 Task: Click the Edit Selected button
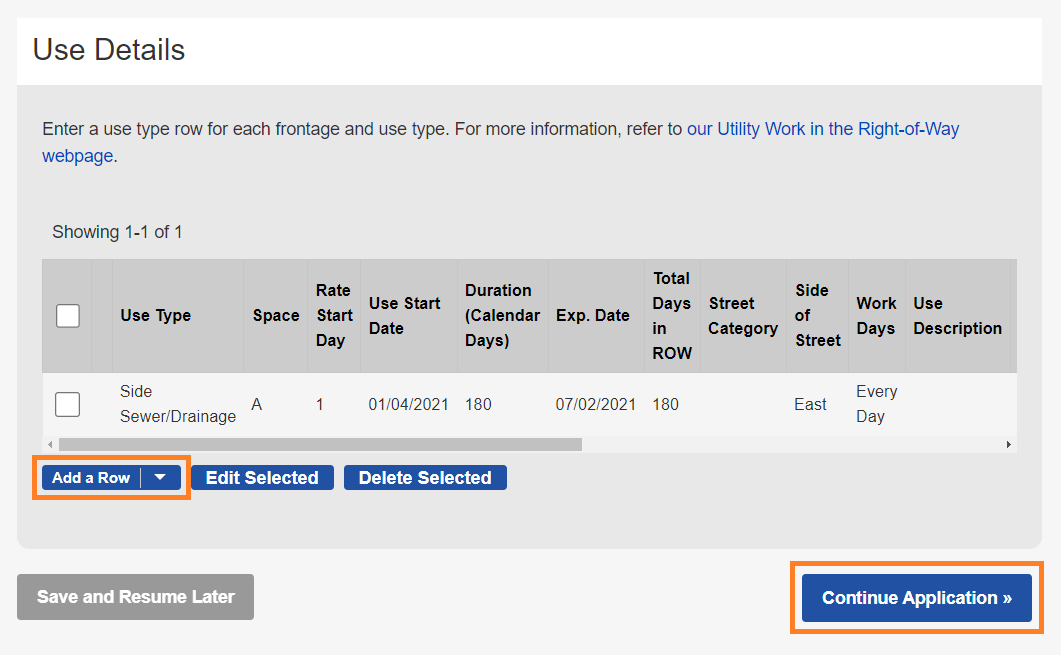point(262,478)
